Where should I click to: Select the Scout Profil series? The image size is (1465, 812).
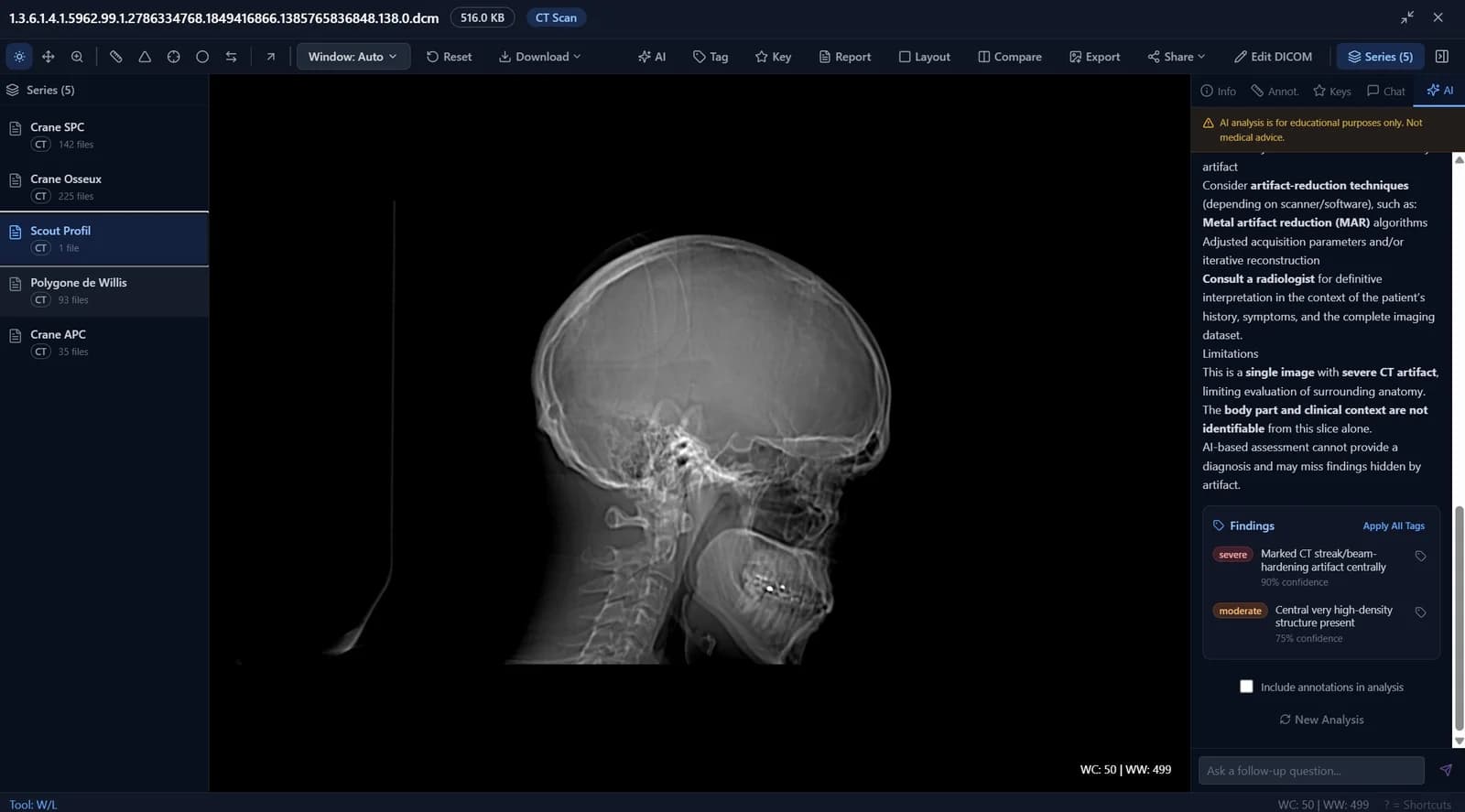pyautogui.click(x=104, y=239)
